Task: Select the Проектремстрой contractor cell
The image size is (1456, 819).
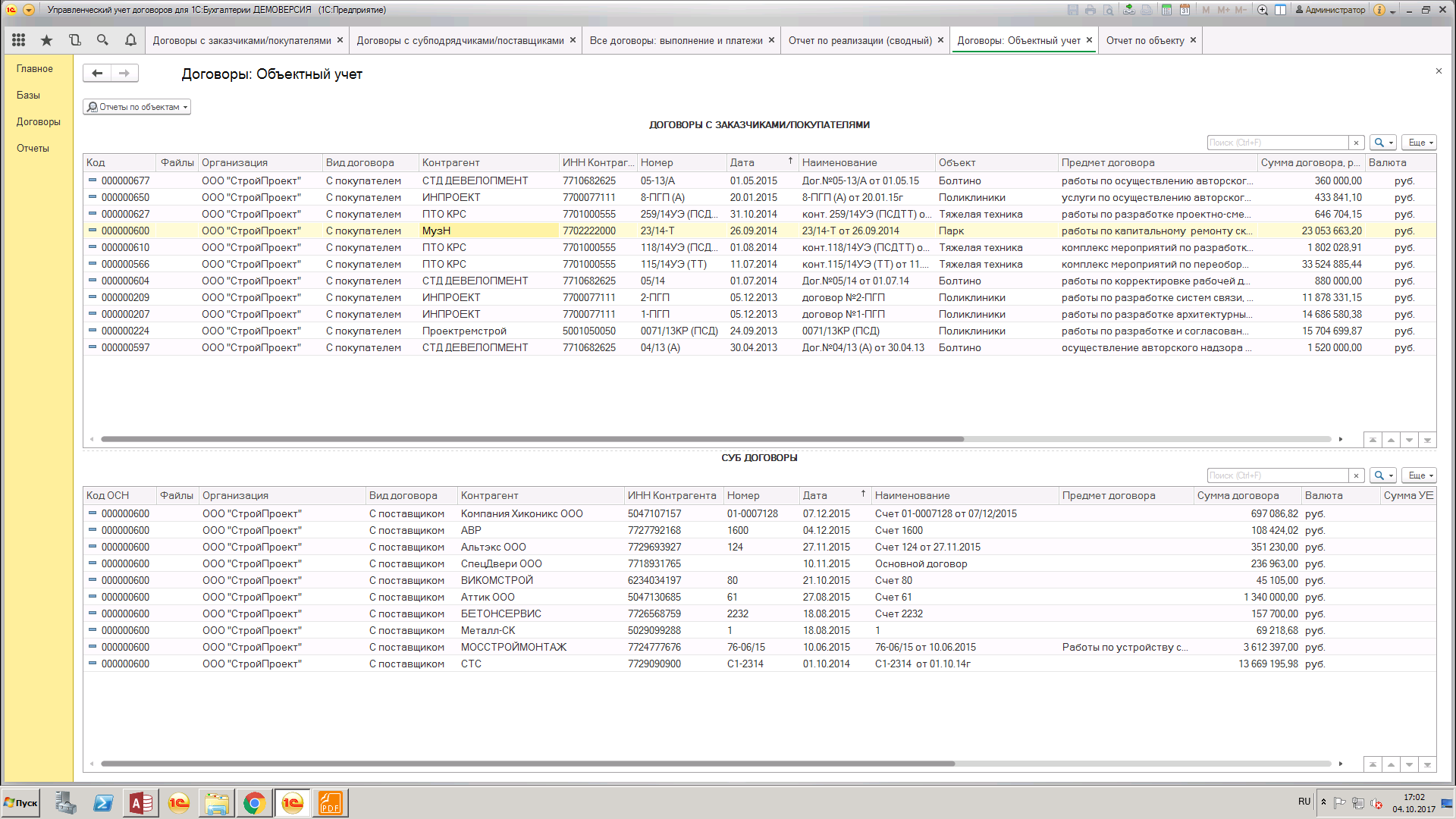Action: [x=488, y=331]
